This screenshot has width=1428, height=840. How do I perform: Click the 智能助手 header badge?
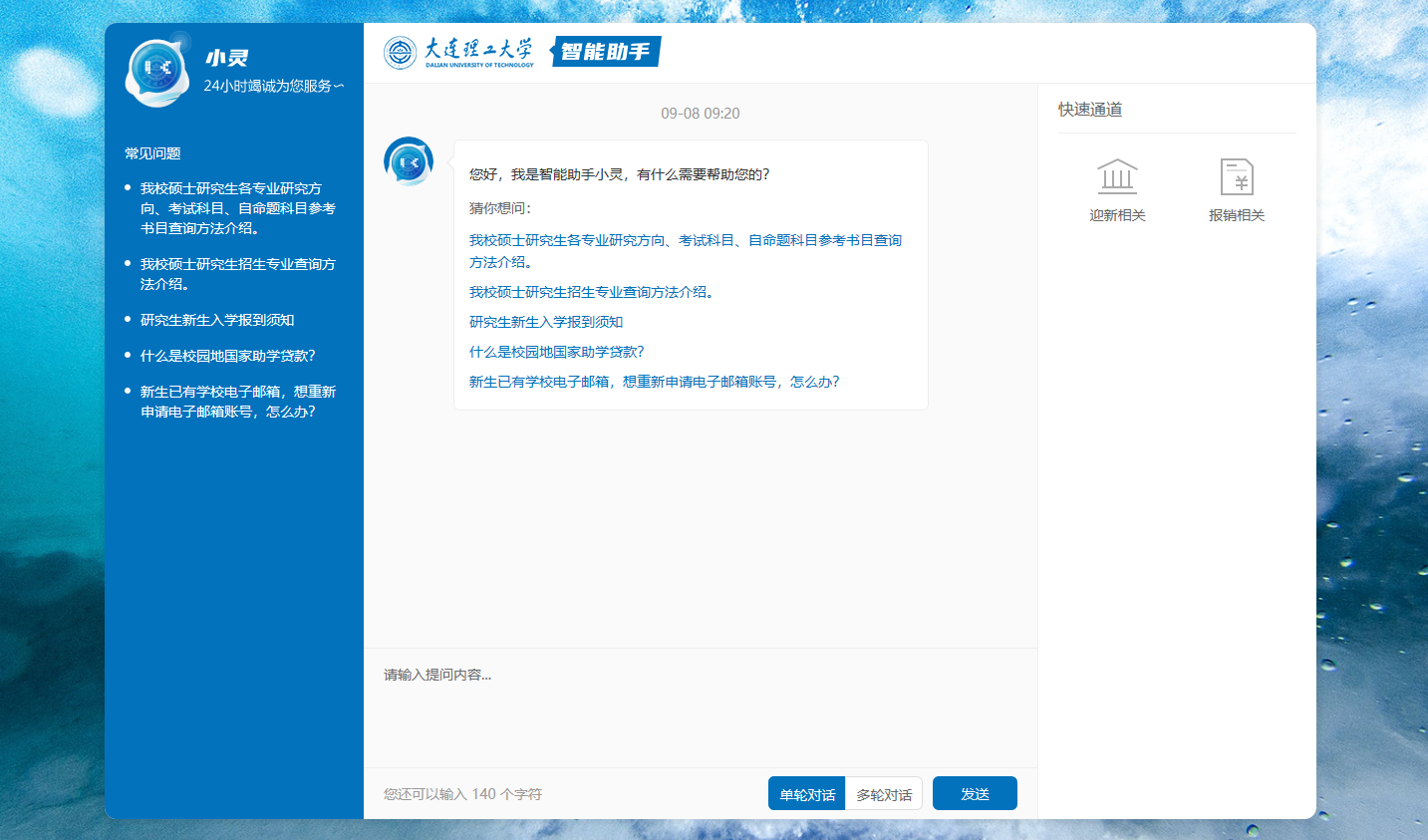tap(605, 52)
